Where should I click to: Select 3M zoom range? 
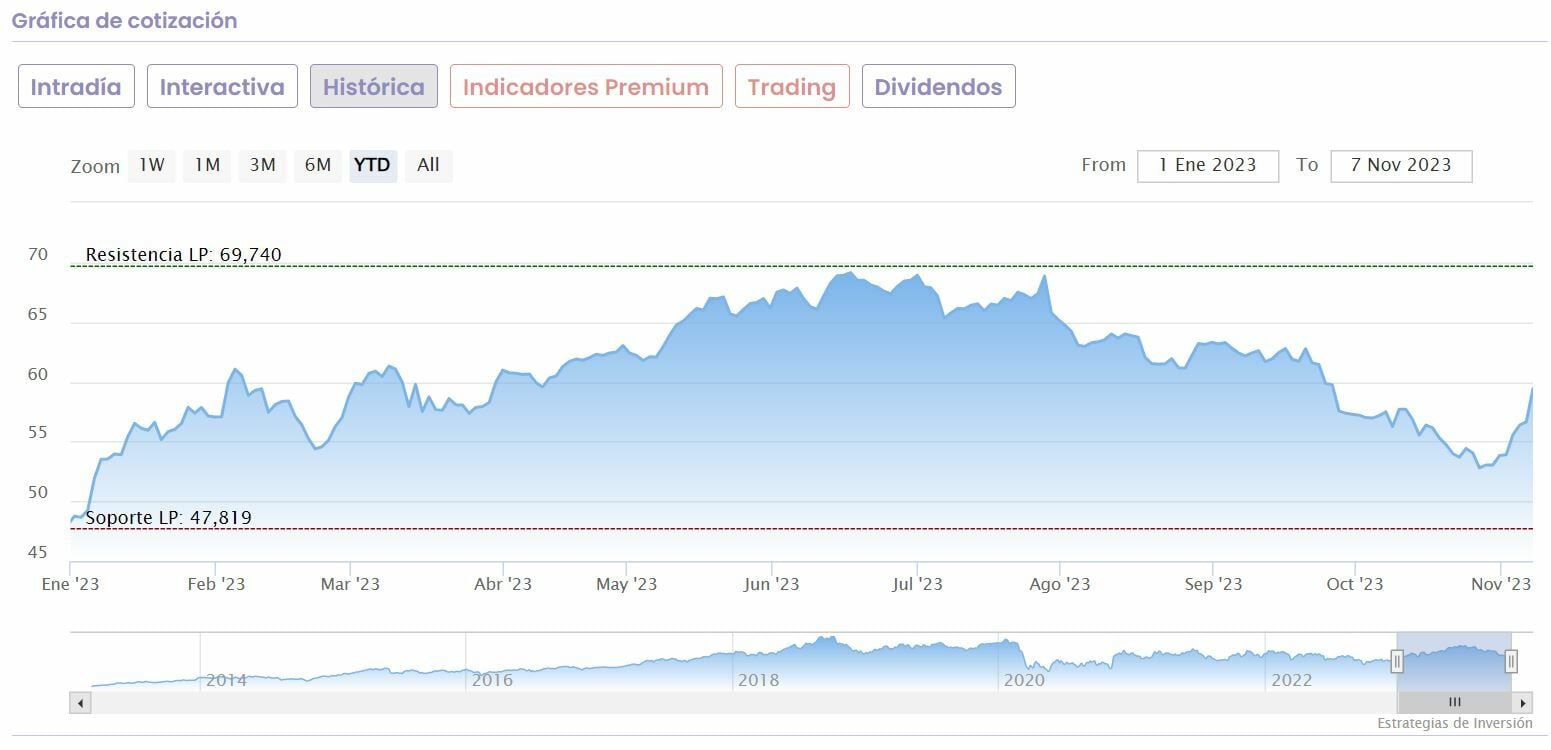263,165
